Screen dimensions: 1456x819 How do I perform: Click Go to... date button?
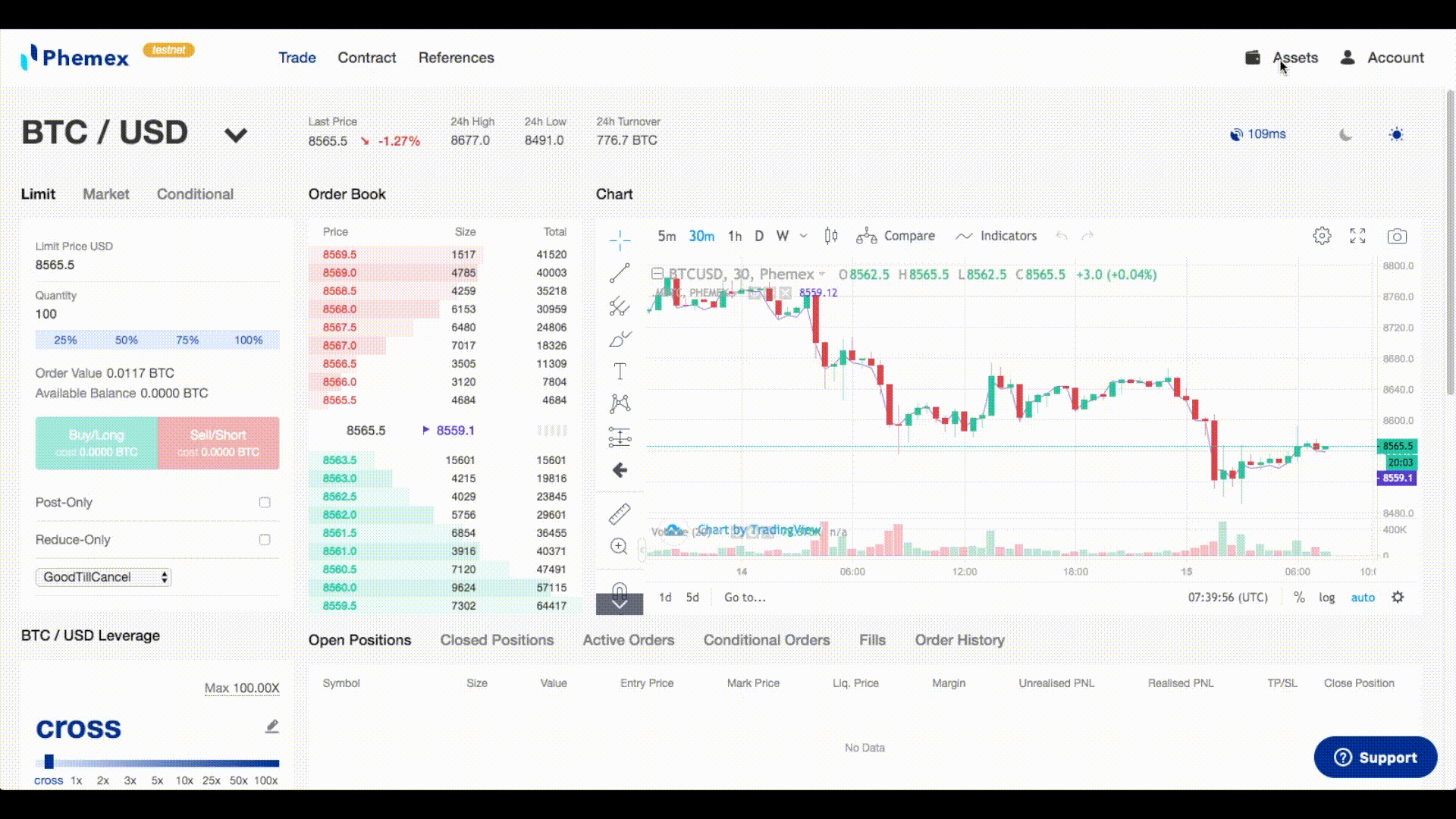(x=745, y=598)
